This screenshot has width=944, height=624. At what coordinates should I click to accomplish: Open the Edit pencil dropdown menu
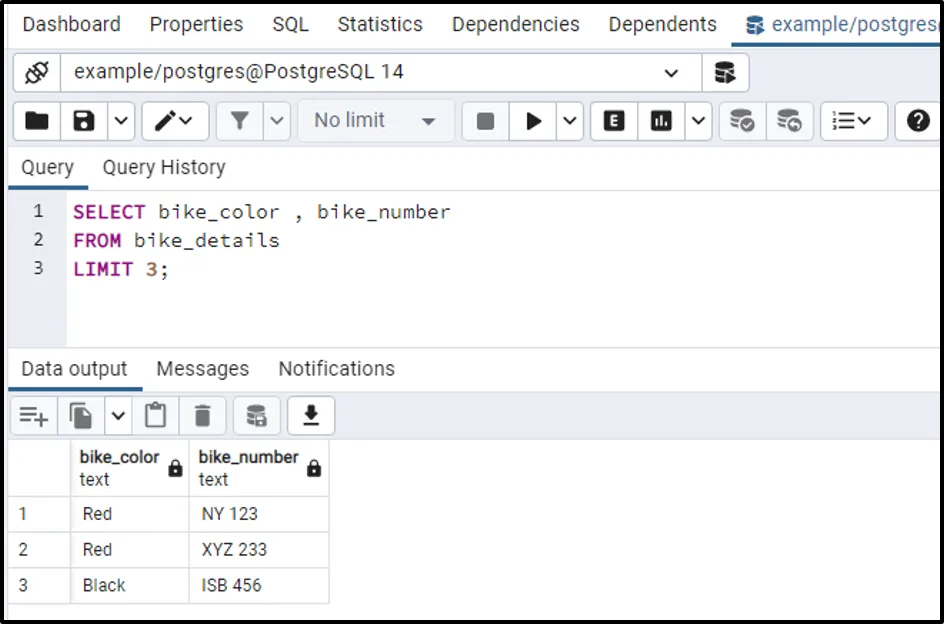[175, 121]
